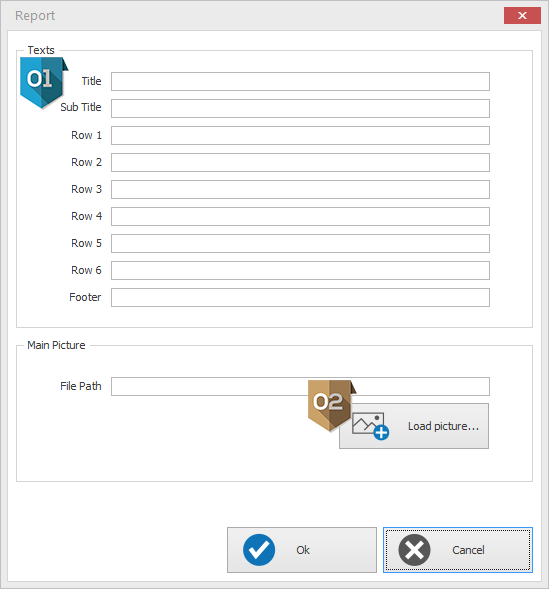This screenshot has height=589, width=549.
Task: Click the Main Picture group label
Action: point(56,345)
